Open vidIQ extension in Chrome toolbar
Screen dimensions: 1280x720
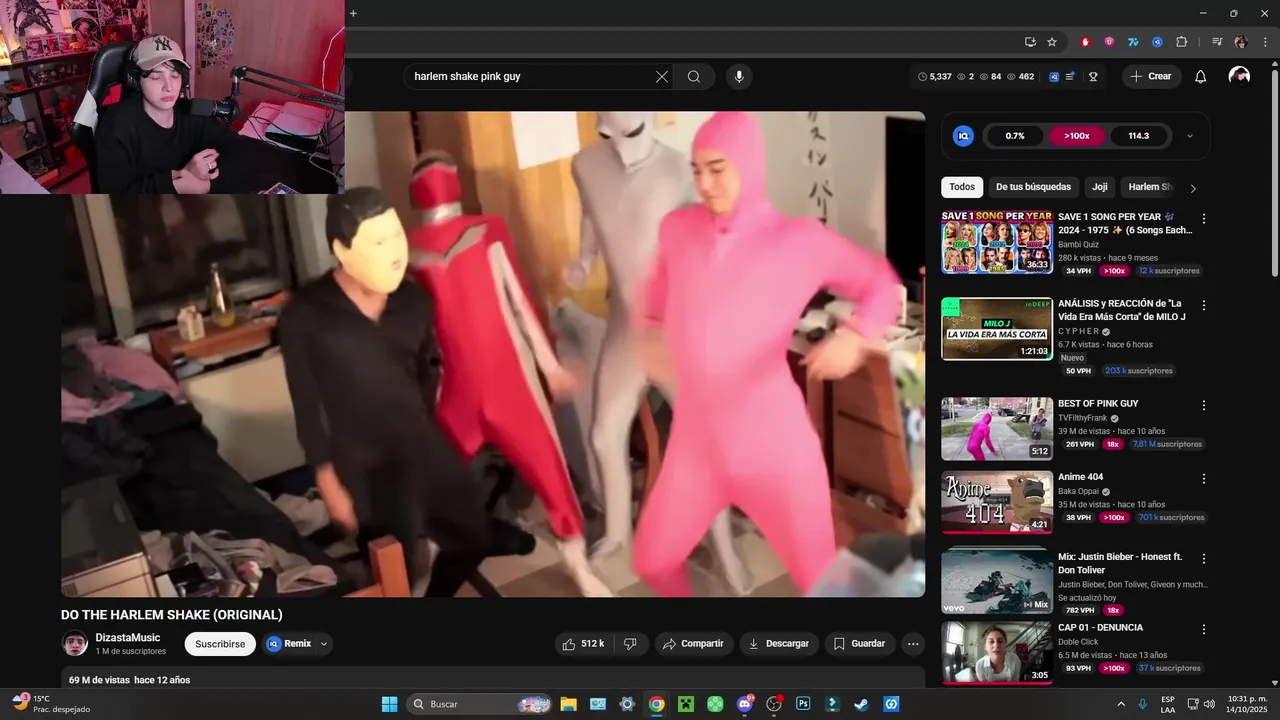coord(1157,42)
